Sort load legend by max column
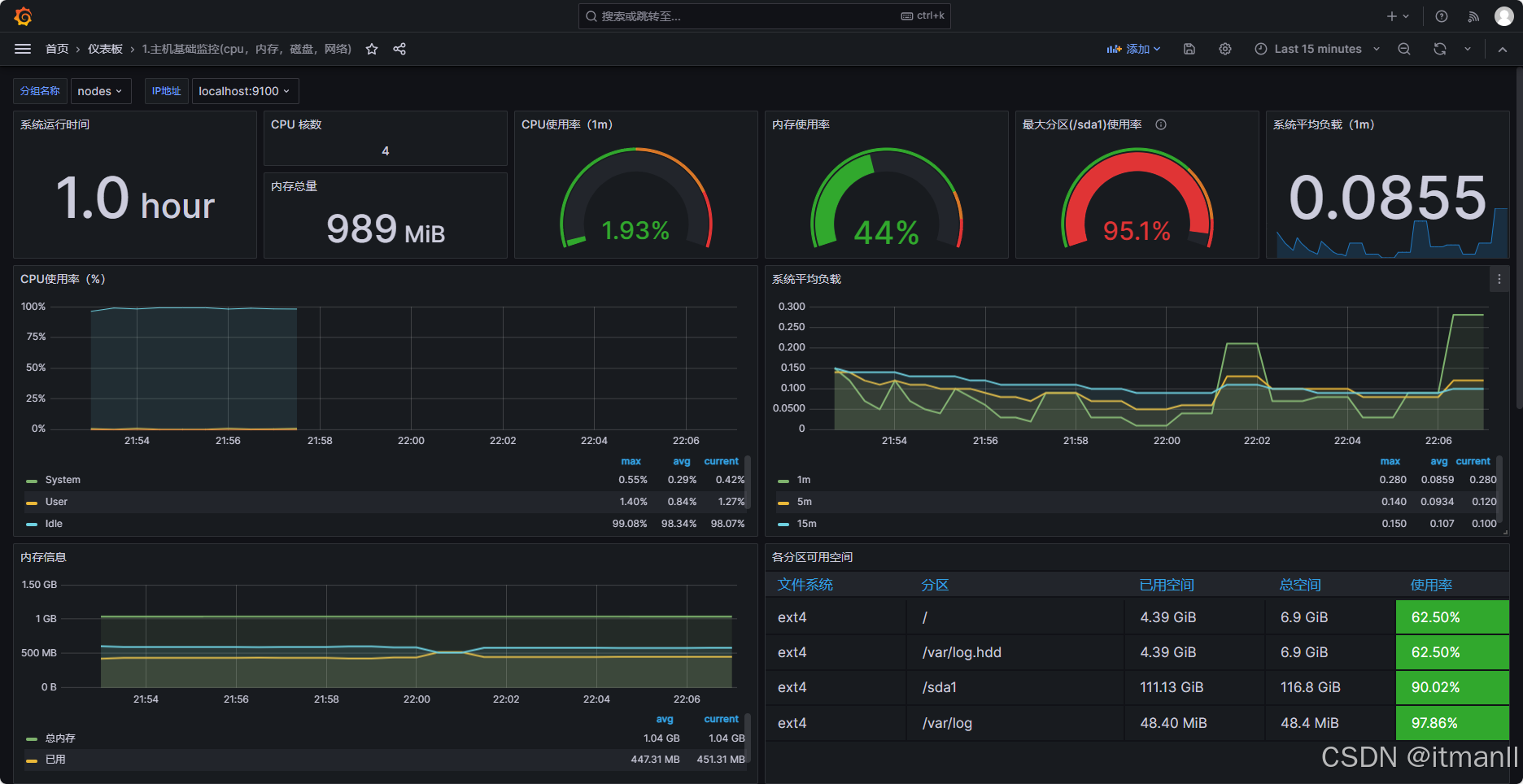Viewport: 1523px width, 784px height. coord(1390,461)
